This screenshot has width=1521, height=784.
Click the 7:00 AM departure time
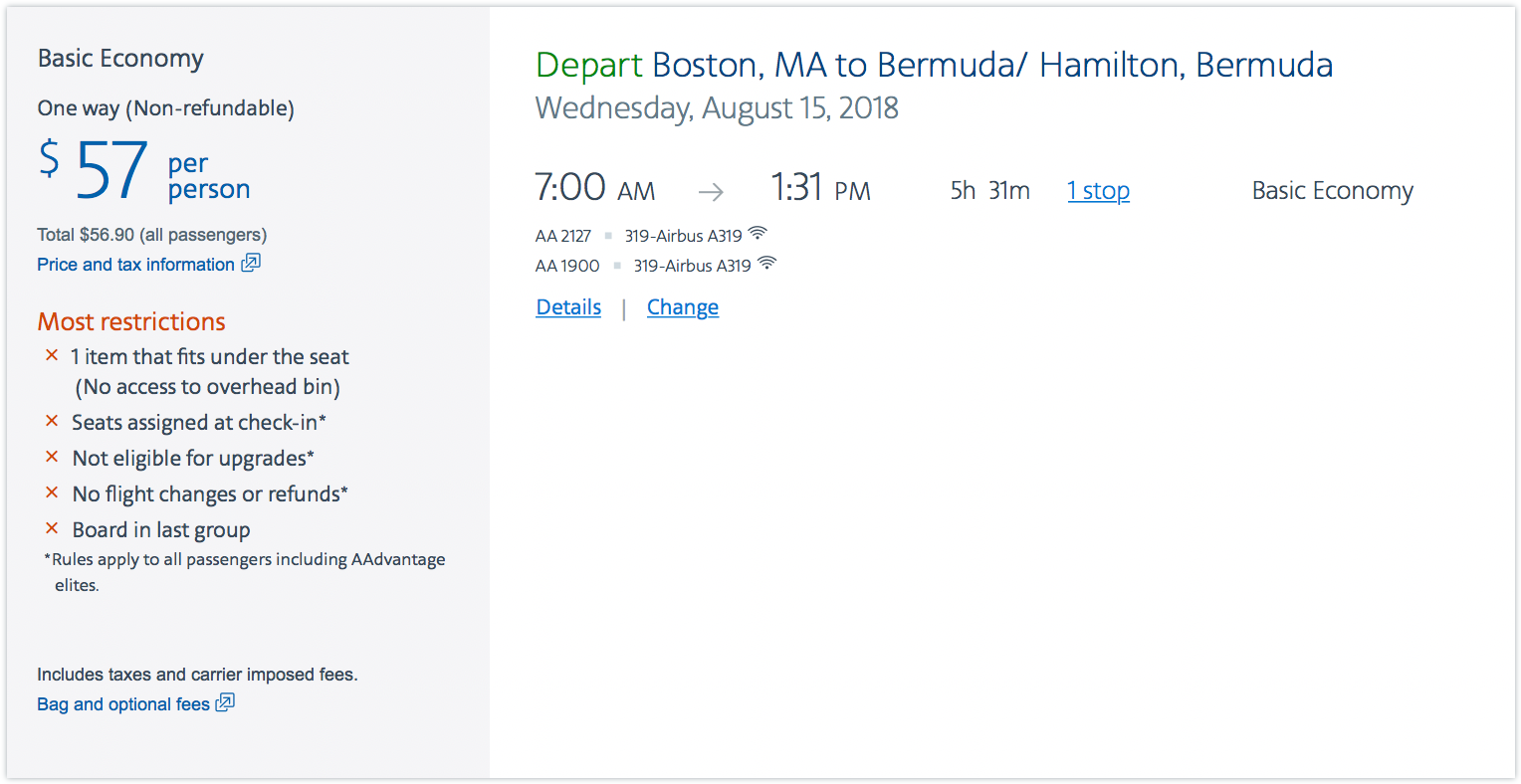click(594, 188)
